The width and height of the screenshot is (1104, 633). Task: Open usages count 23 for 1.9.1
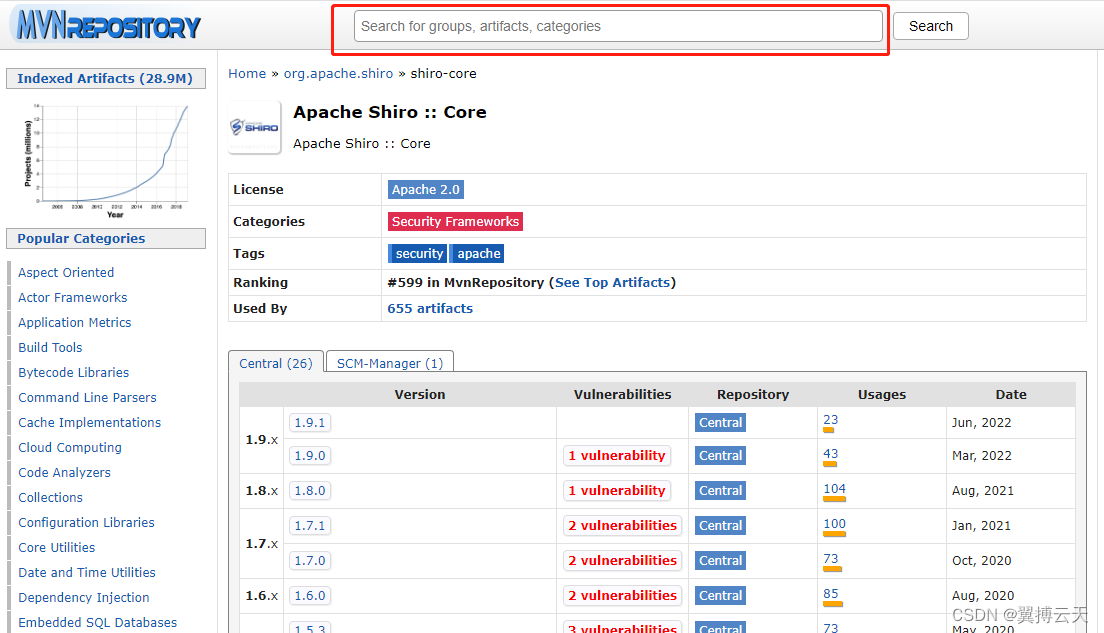click(831, 420)
